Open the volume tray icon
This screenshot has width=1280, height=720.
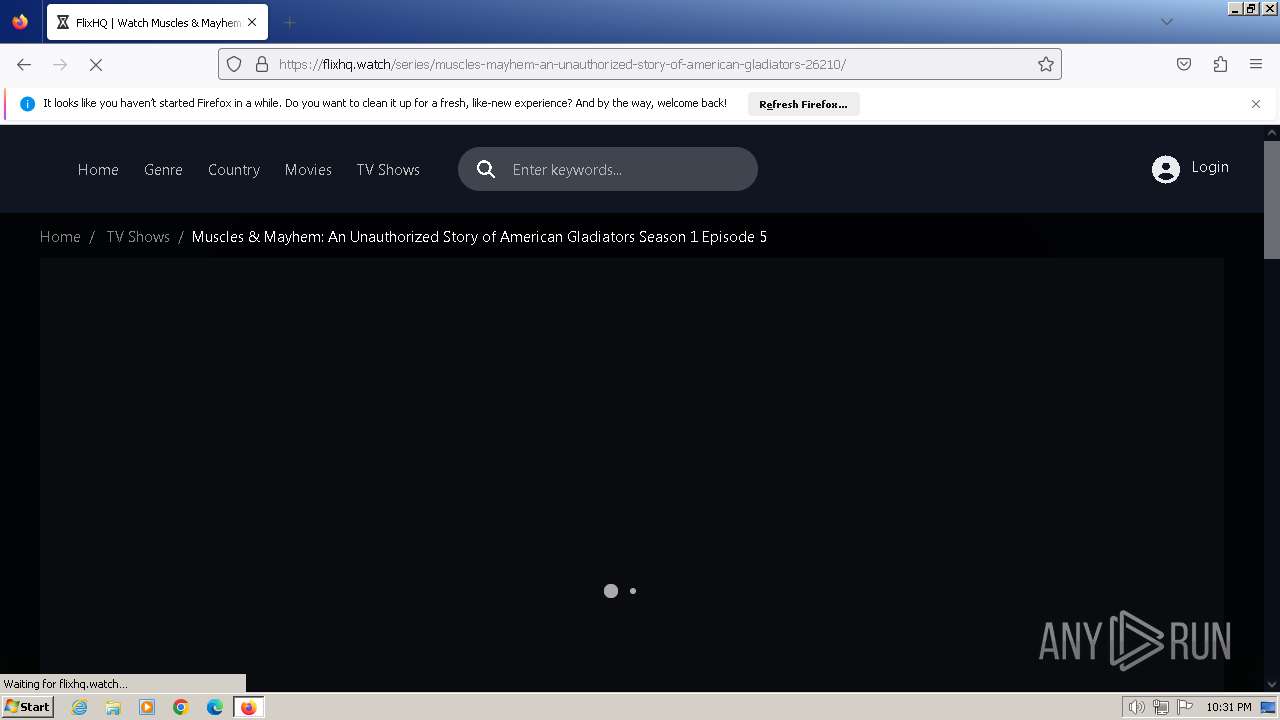1136,707
